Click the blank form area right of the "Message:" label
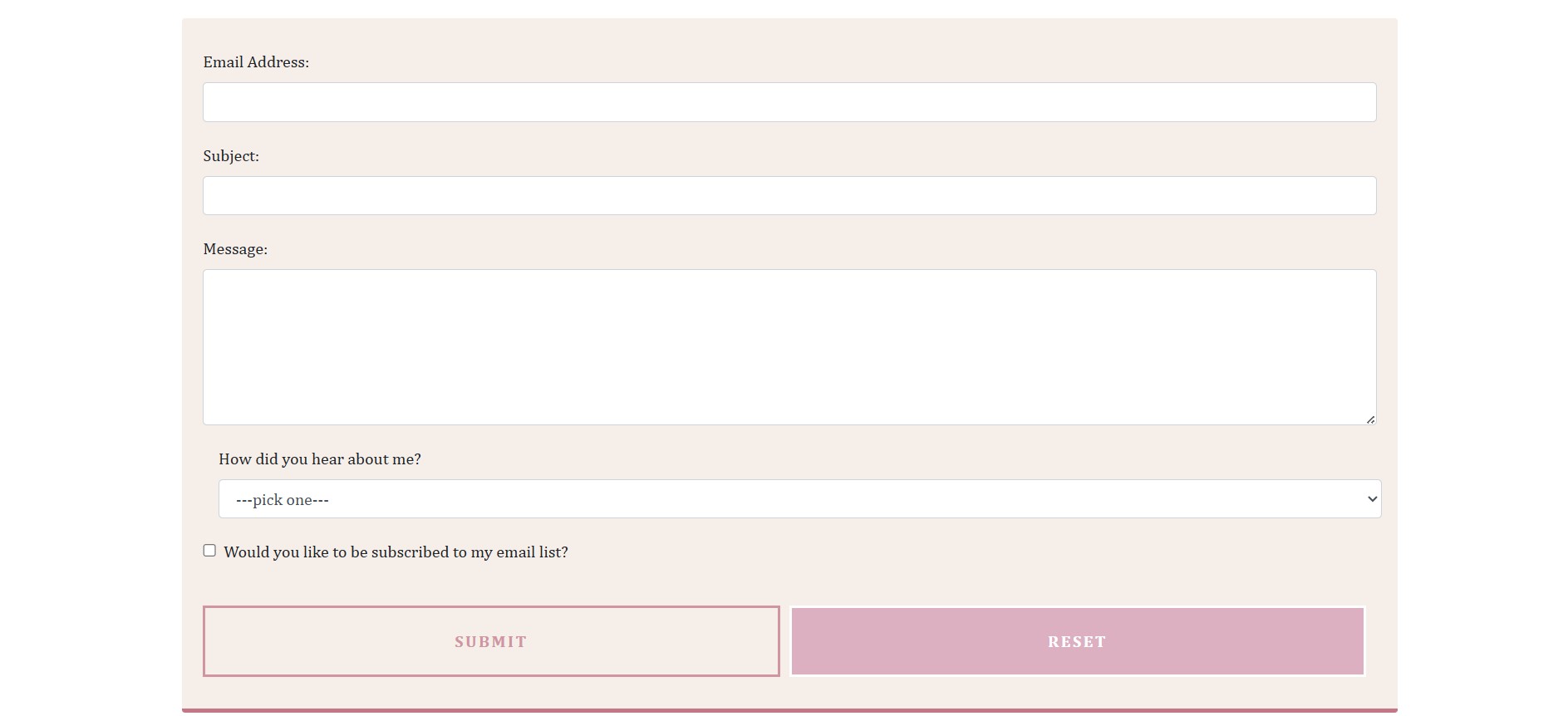This screenshot has height=716, width=1568. click(789, 249)
